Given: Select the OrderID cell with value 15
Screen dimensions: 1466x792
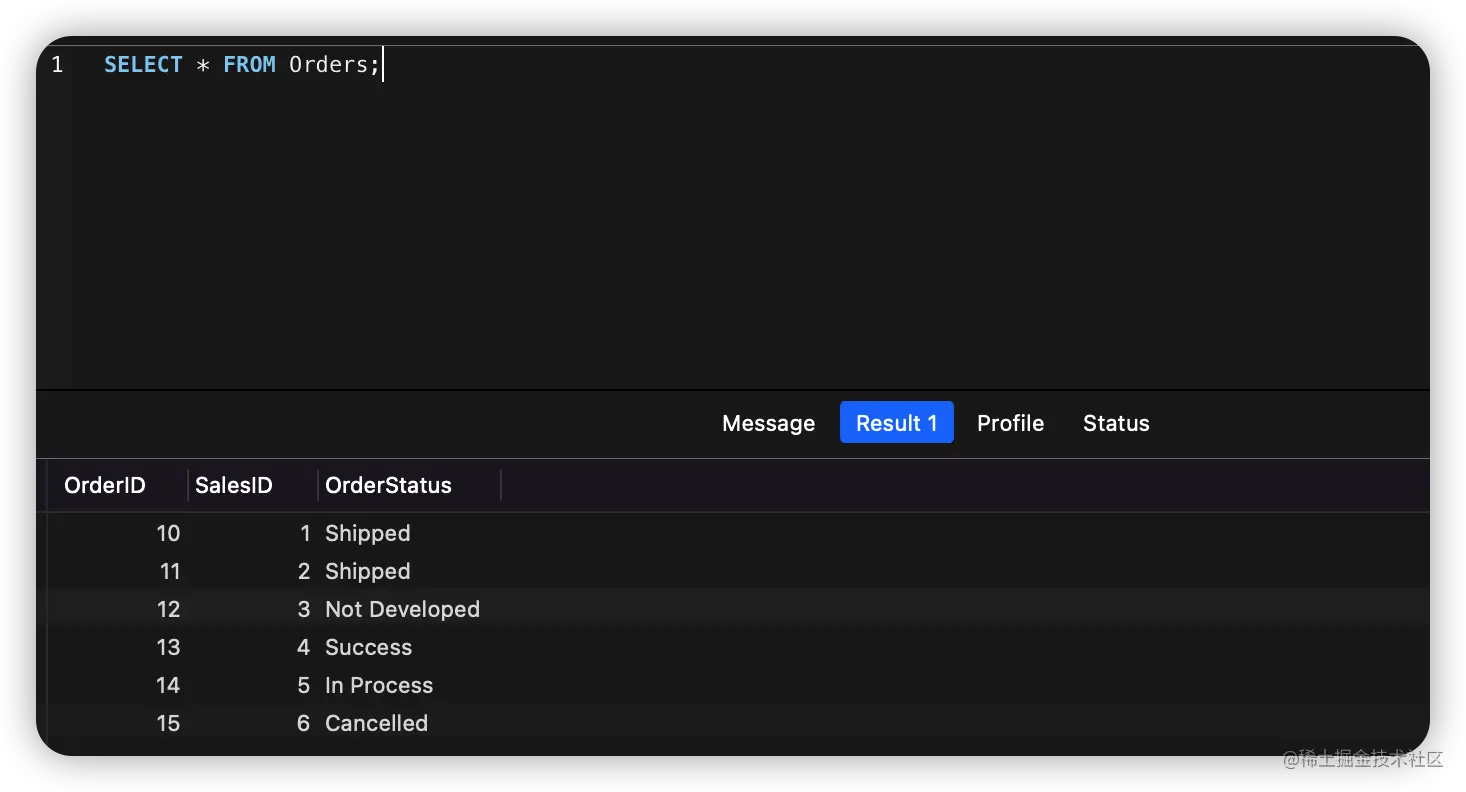Looking at the screenshot, I should coord(118,723).
